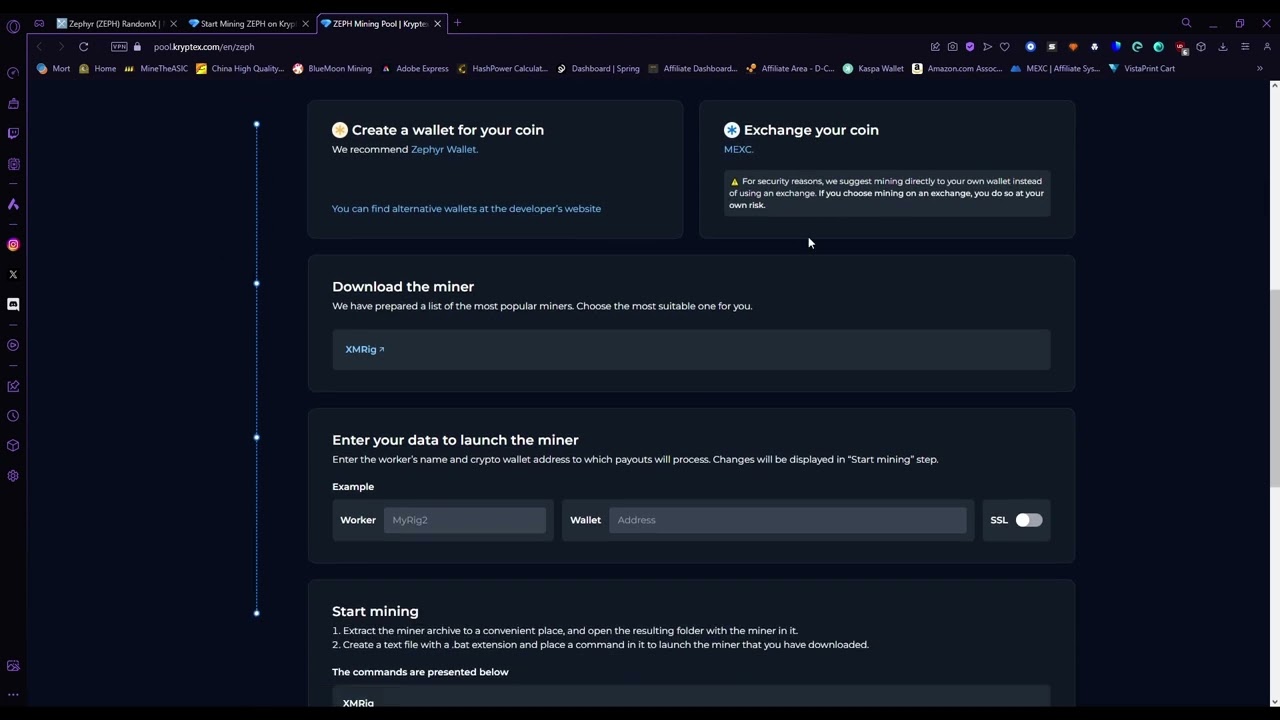Image resolution: width=1280 pixels, height=720 pixels.
Task: Open sidebar history clock icon
Action: click(13, 416)
